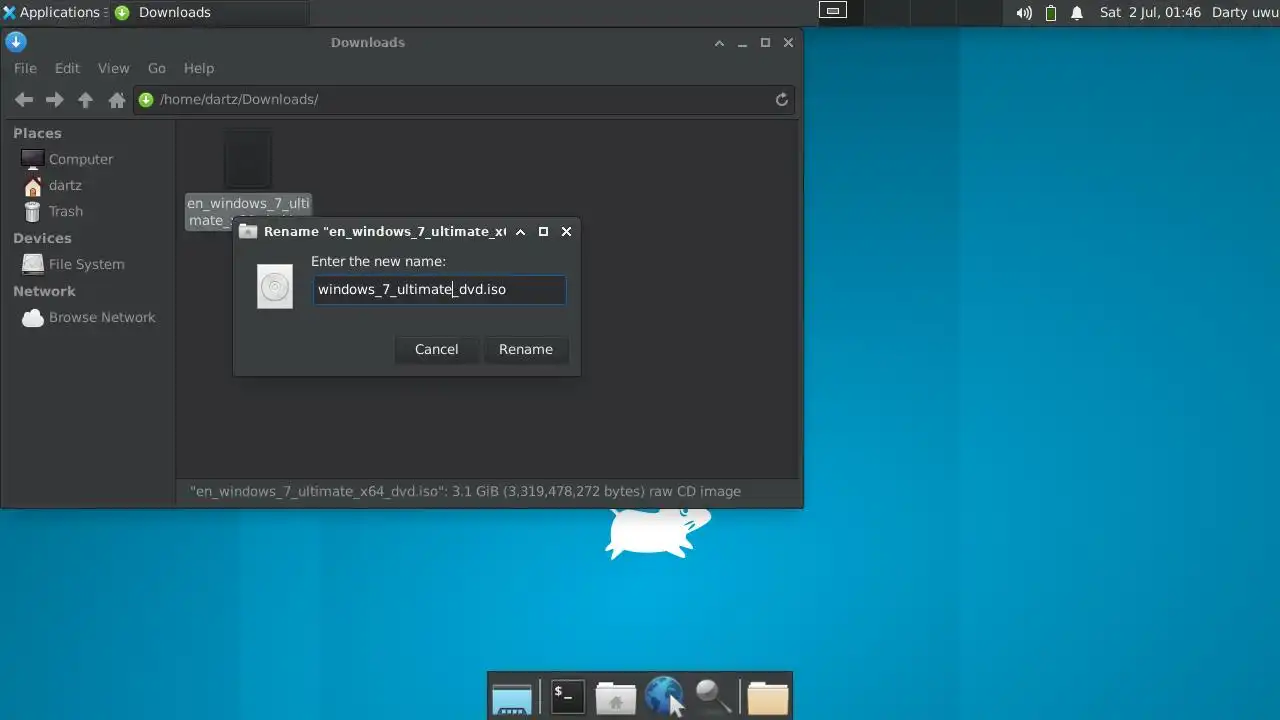Open the notifications bell in the panel
1280x720 pixels.
pyautogui.click(x=1077, y=13)
